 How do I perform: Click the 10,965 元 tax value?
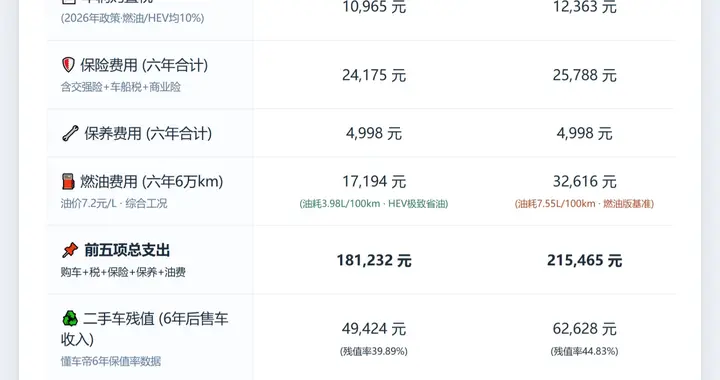(x=374, y=7)
